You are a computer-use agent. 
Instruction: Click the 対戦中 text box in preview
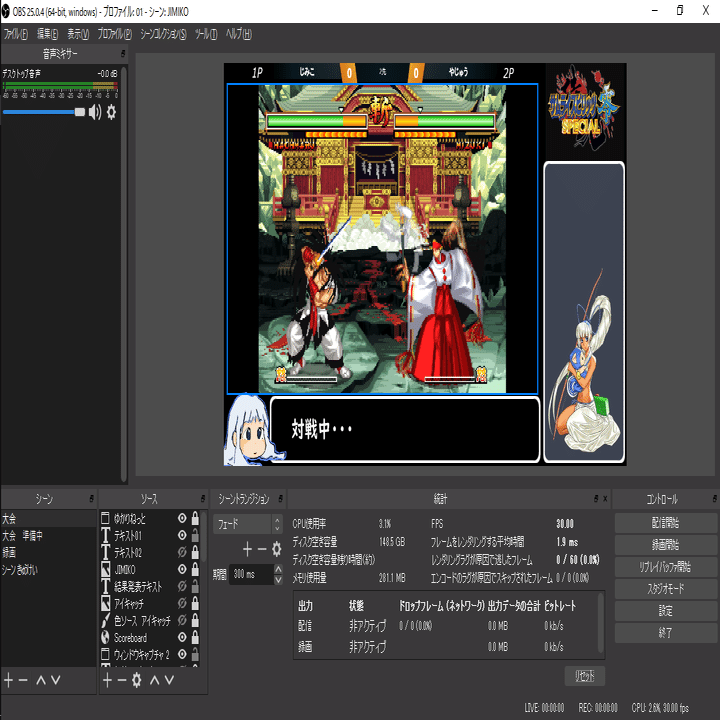tap(405, 429)
